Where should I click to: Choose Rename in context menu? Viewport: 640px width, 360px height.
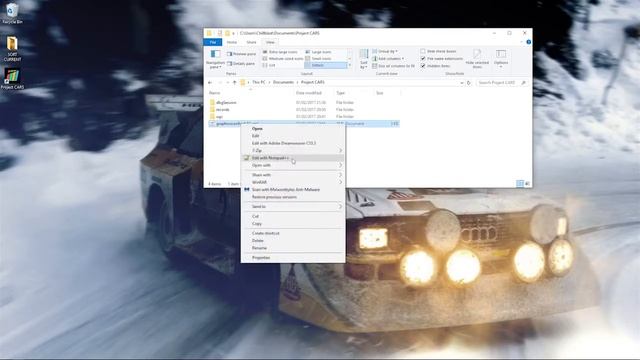tap(293, 248)
